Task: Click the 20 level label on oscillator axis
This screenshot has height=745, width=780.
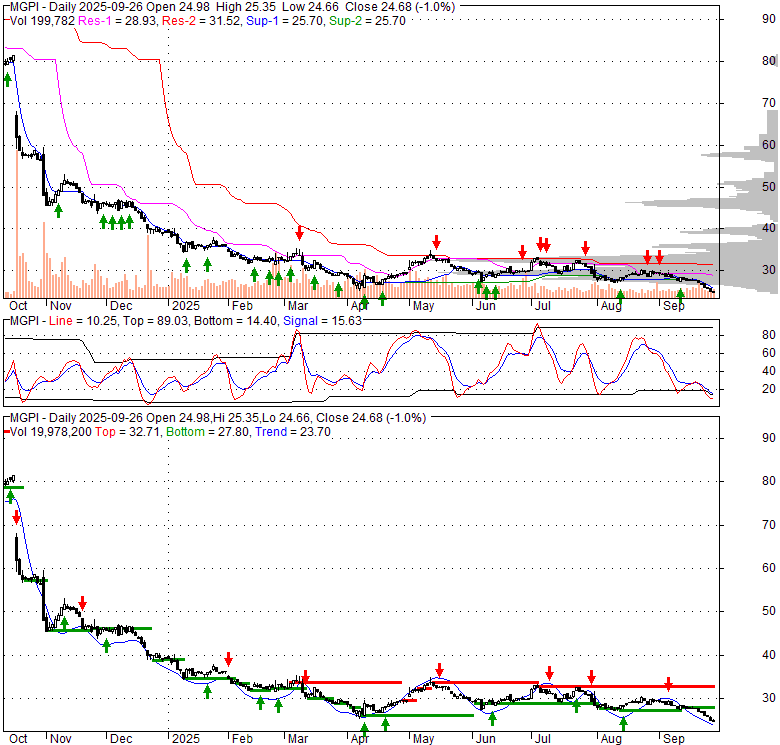Action: click(x=769, y=389)
